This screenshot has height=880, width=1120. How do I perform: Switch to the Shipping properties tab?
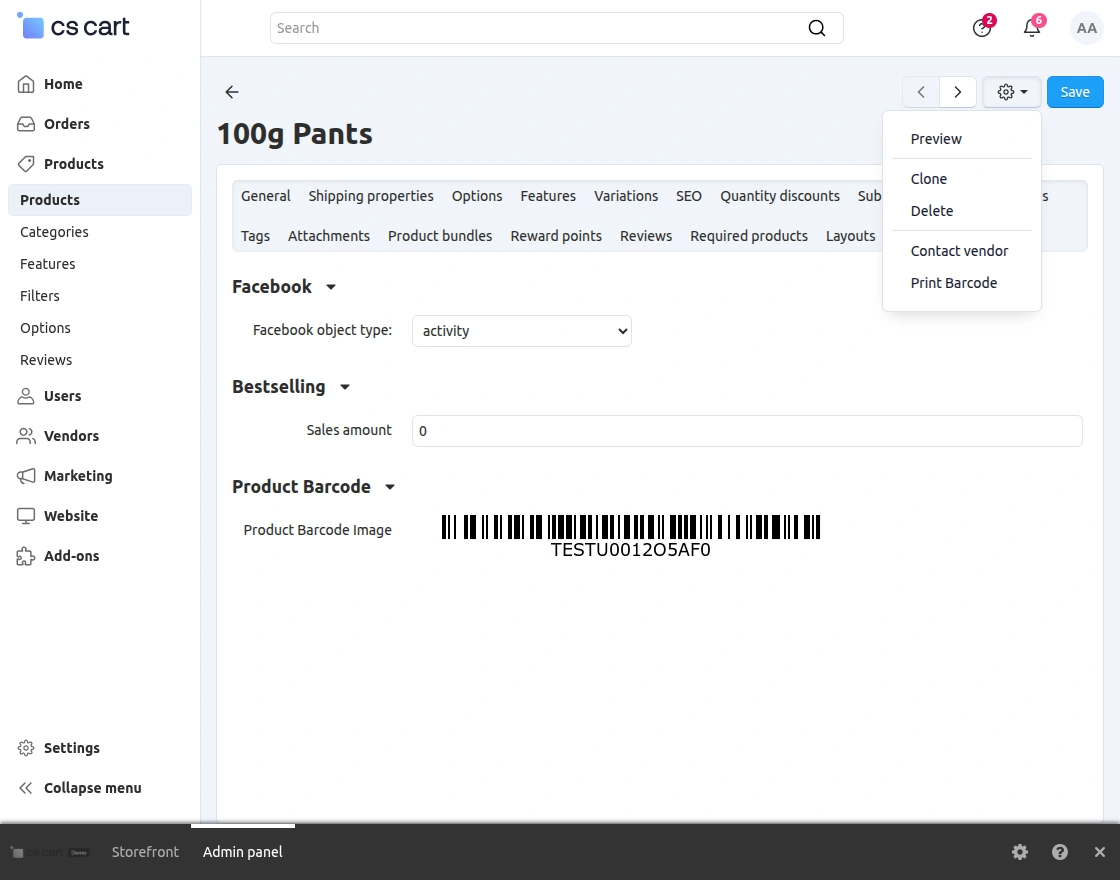[x=371, y=196]
